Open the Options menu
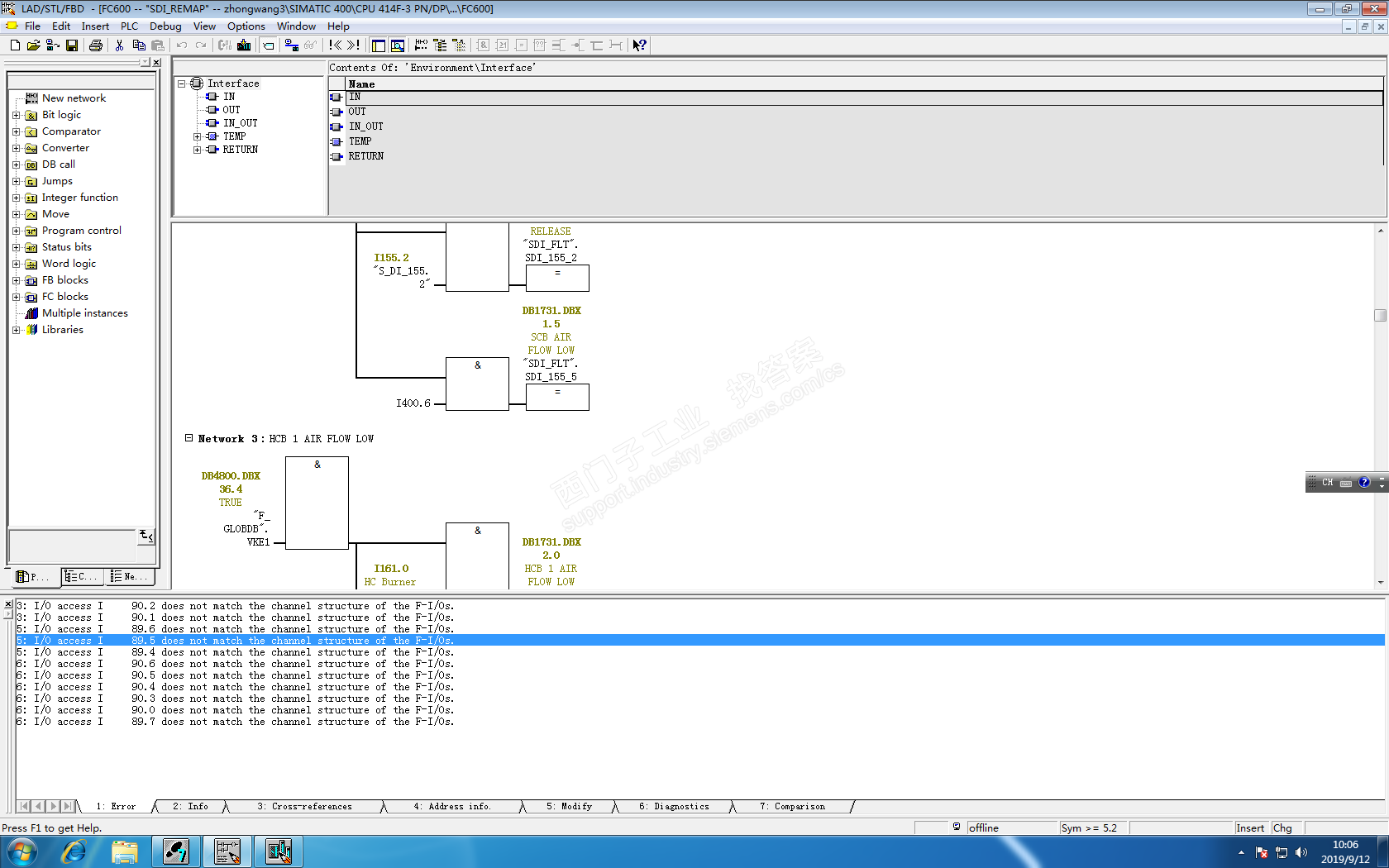The height and width of the screenshot is (868, 1389). click(246, 26)
